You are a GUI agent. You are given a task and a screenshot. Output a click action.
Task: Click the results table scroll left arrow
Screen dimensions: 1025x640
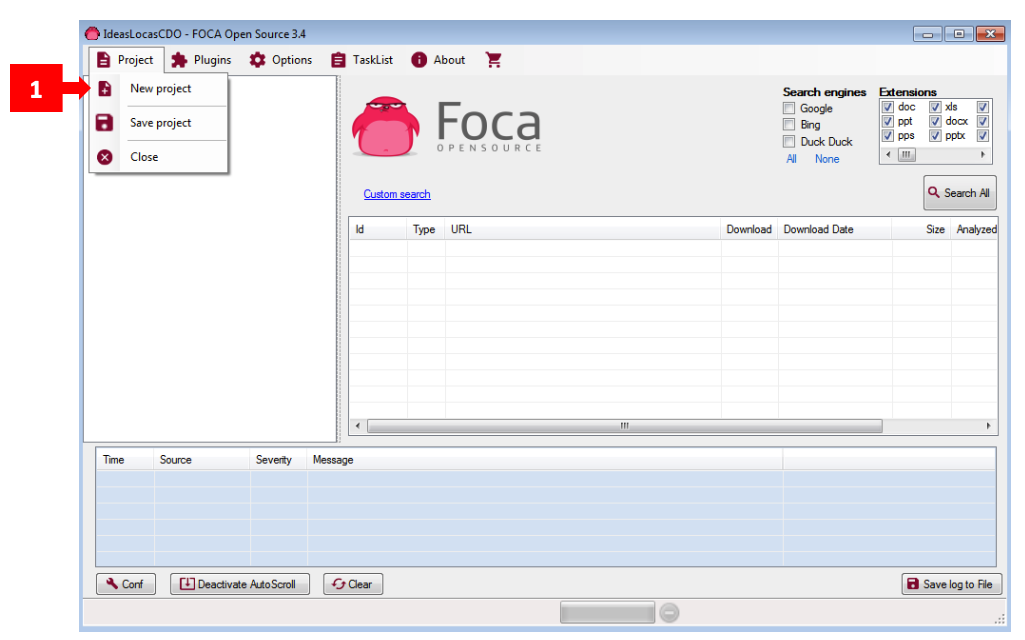coord(358,426)
